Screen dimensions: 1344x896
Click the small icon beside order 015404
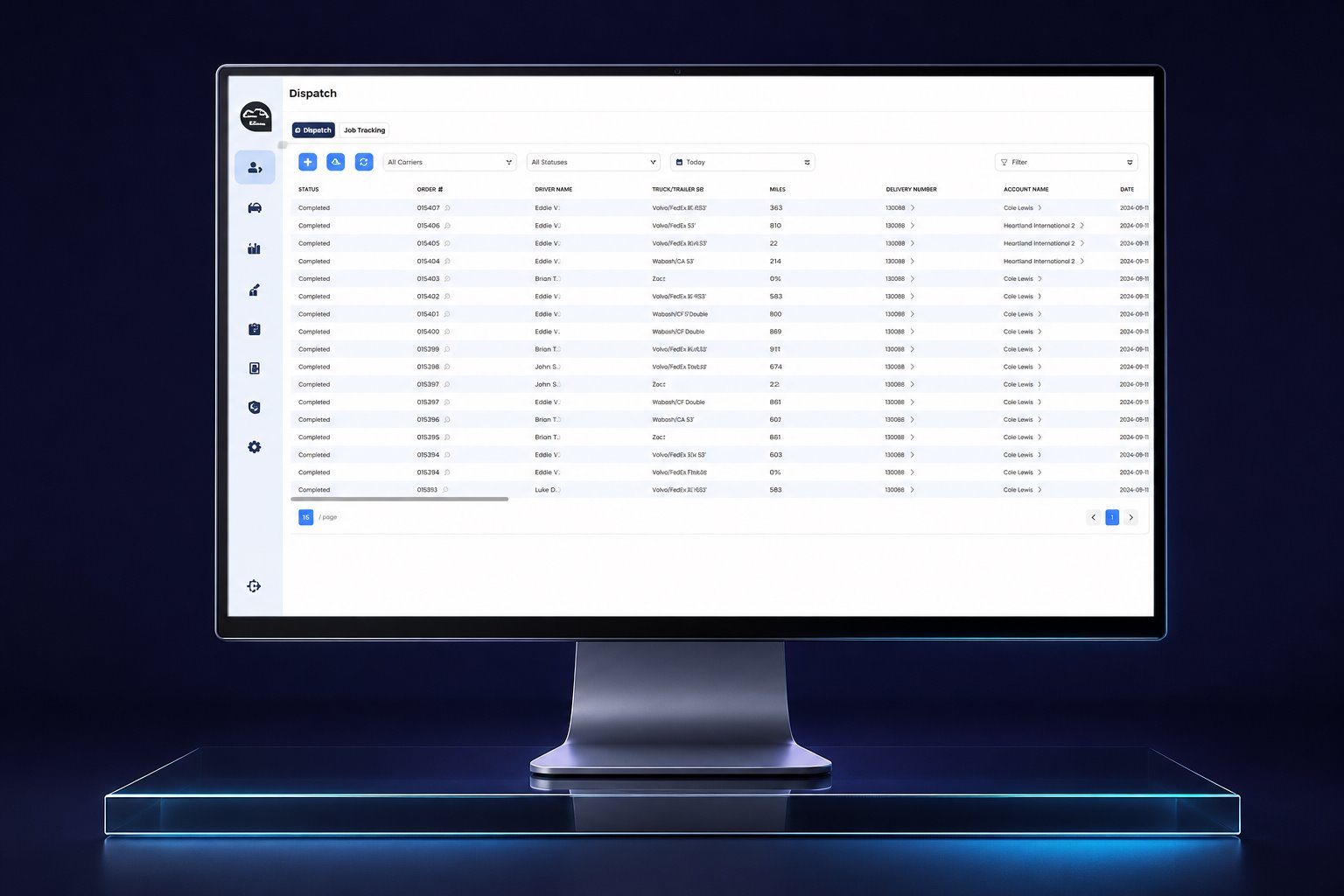pyautogui.click(x=447, y=261)
